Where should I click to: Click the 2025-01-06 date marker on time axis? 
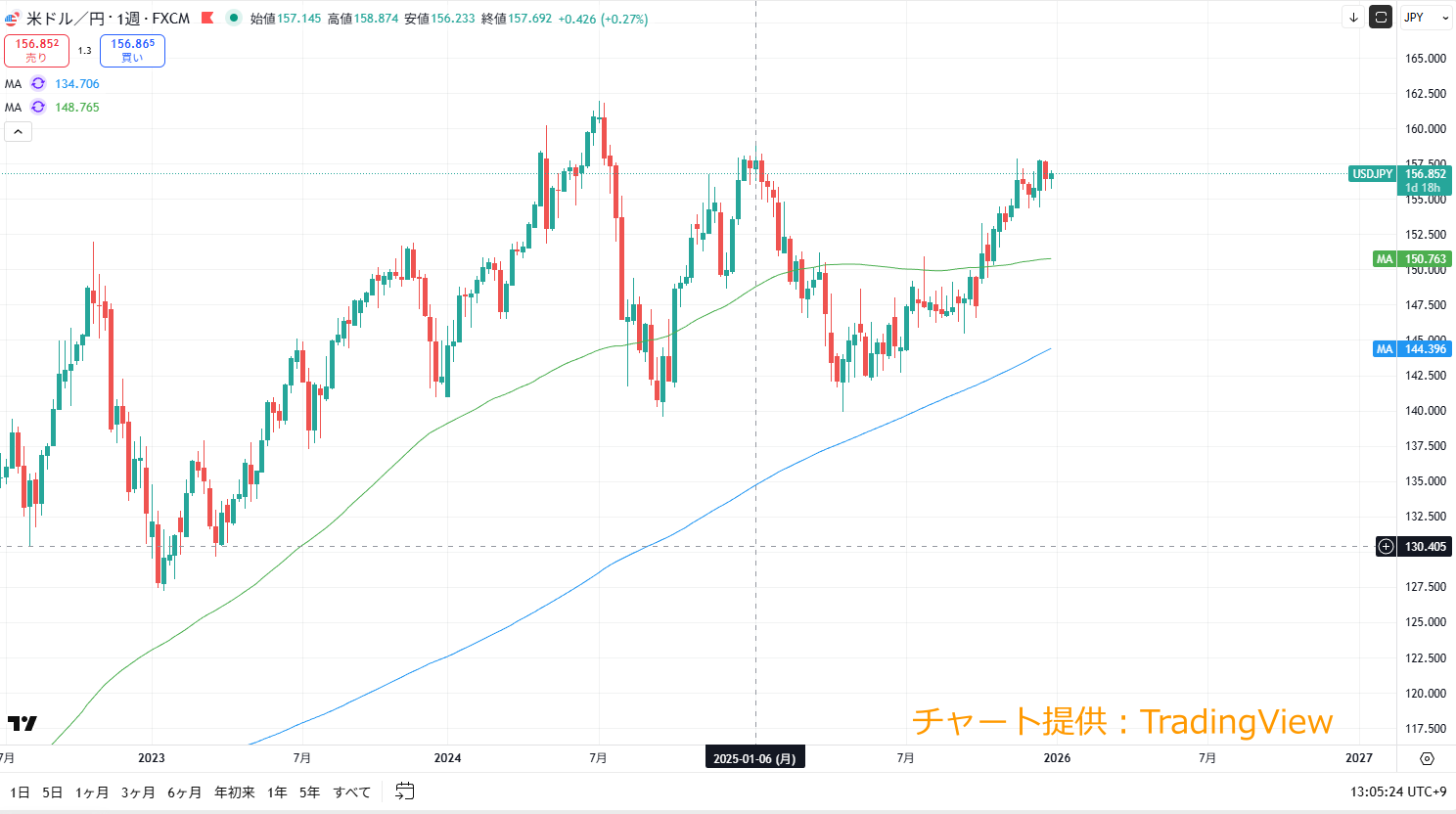(x=754, y=758)
